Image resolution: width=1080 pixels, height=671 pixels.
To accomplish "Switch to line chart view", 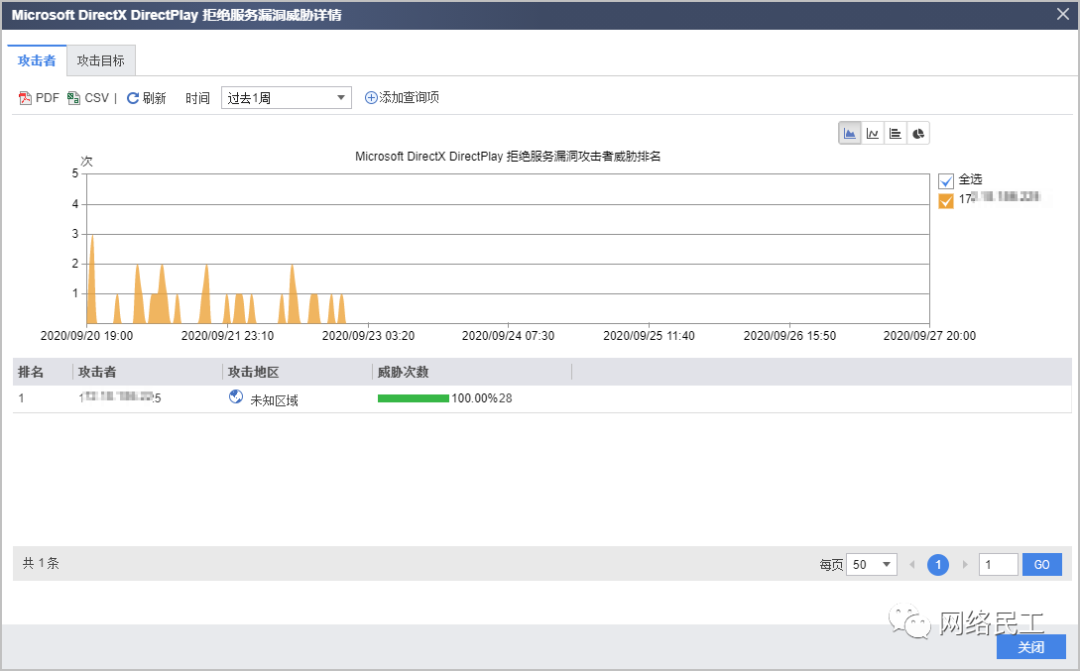I will click(x=873, y=133).
